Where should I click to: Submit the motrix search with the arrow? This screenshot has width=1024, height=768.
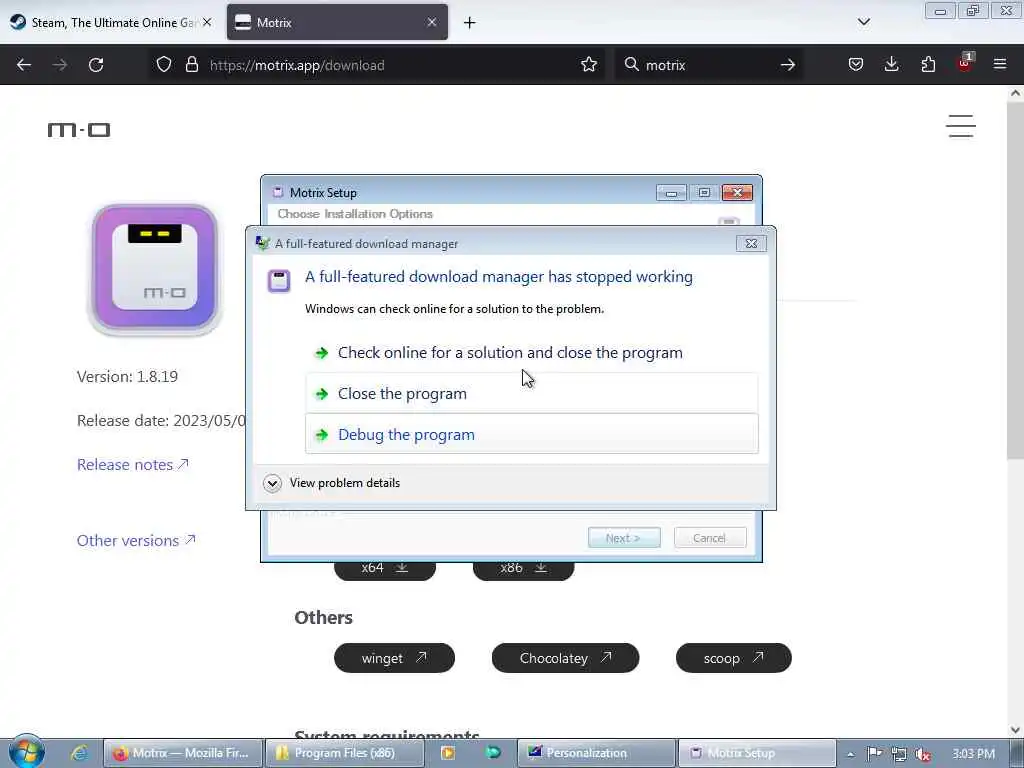[788, 65]
